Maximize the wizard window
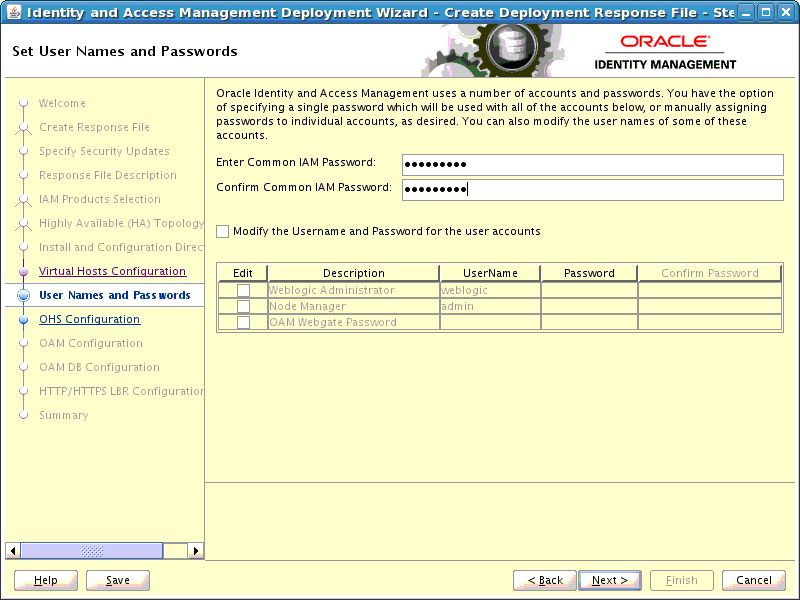 tap(765, 12)
